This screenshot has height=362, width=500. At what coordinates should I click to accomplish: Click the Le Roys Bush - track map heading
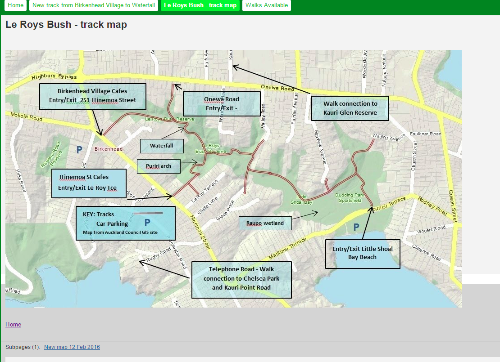click(66, 25)
